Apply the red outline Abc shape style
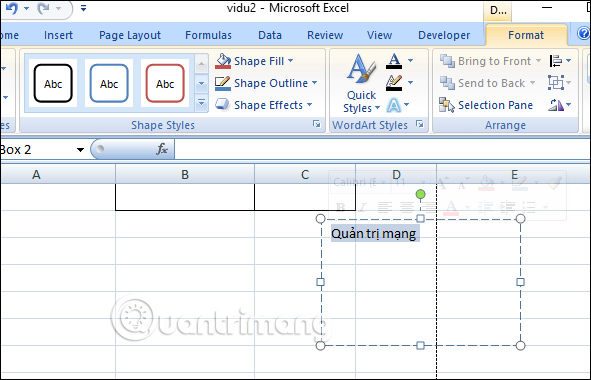 tap(165, 83)
